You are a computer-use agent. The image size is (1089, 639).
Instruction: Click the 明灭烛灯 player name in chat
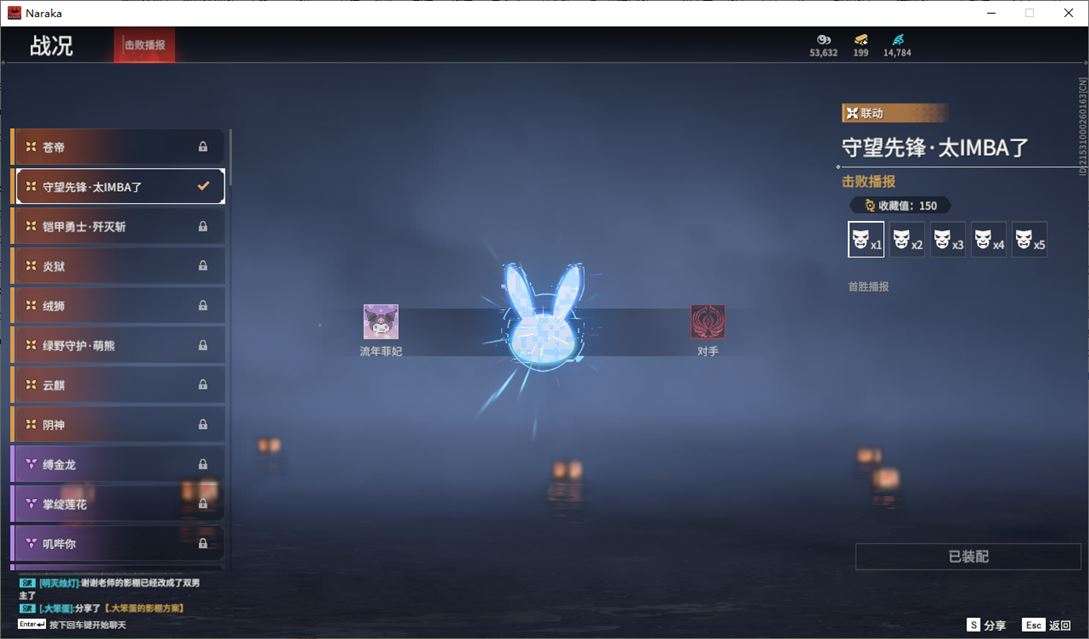[58, 583]
